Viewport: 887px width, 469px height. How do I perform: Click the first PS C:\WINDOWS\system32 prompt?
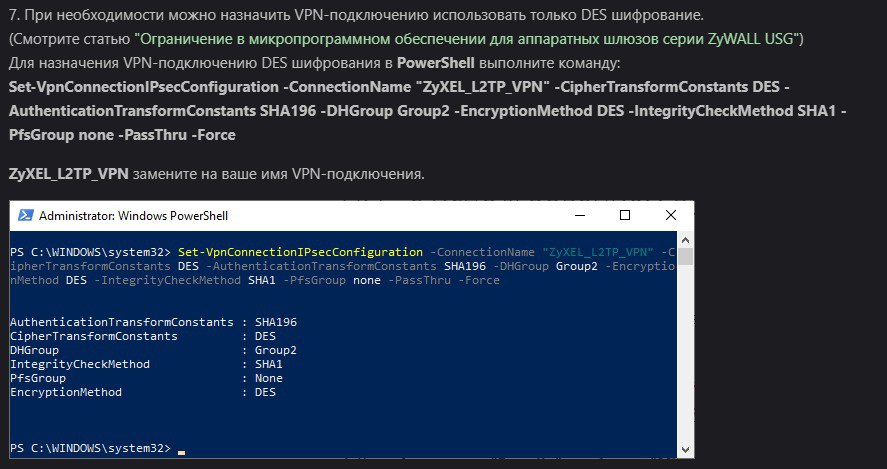click(90, 251)
